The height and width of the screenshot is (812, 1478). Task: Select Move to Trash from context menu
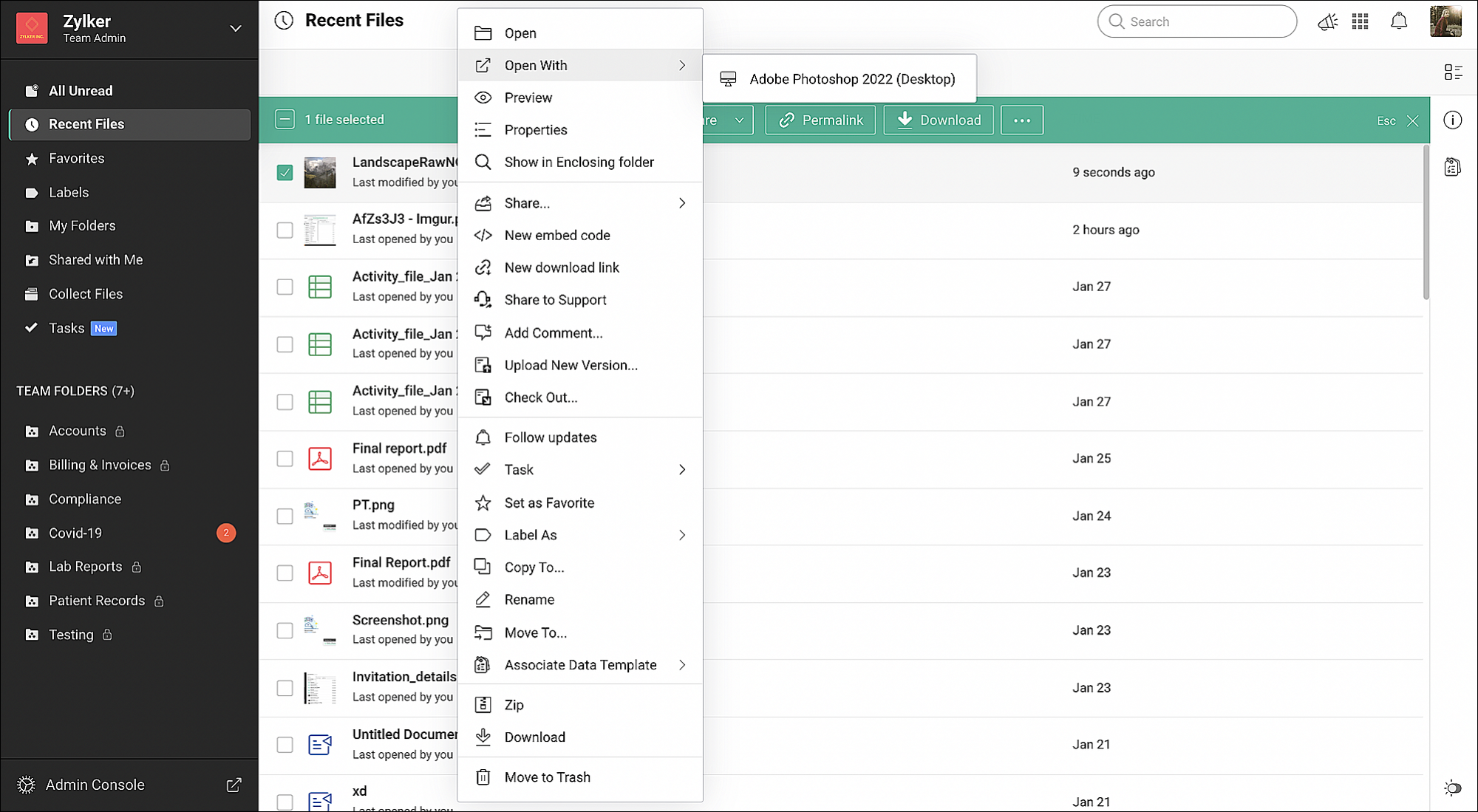(547, 777)
